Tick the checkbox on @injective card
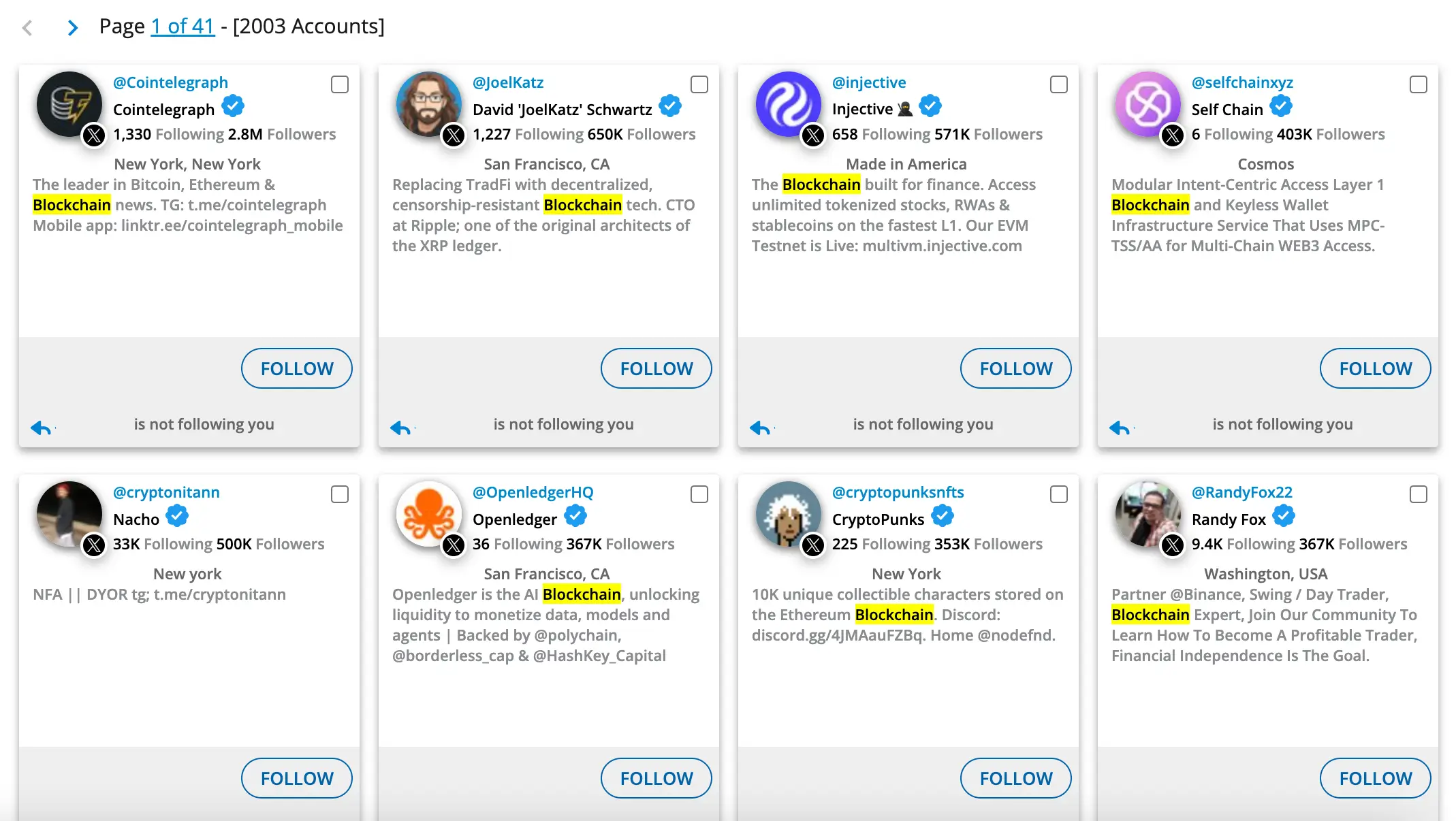The image size is (1456, 821). (1059, 84)
